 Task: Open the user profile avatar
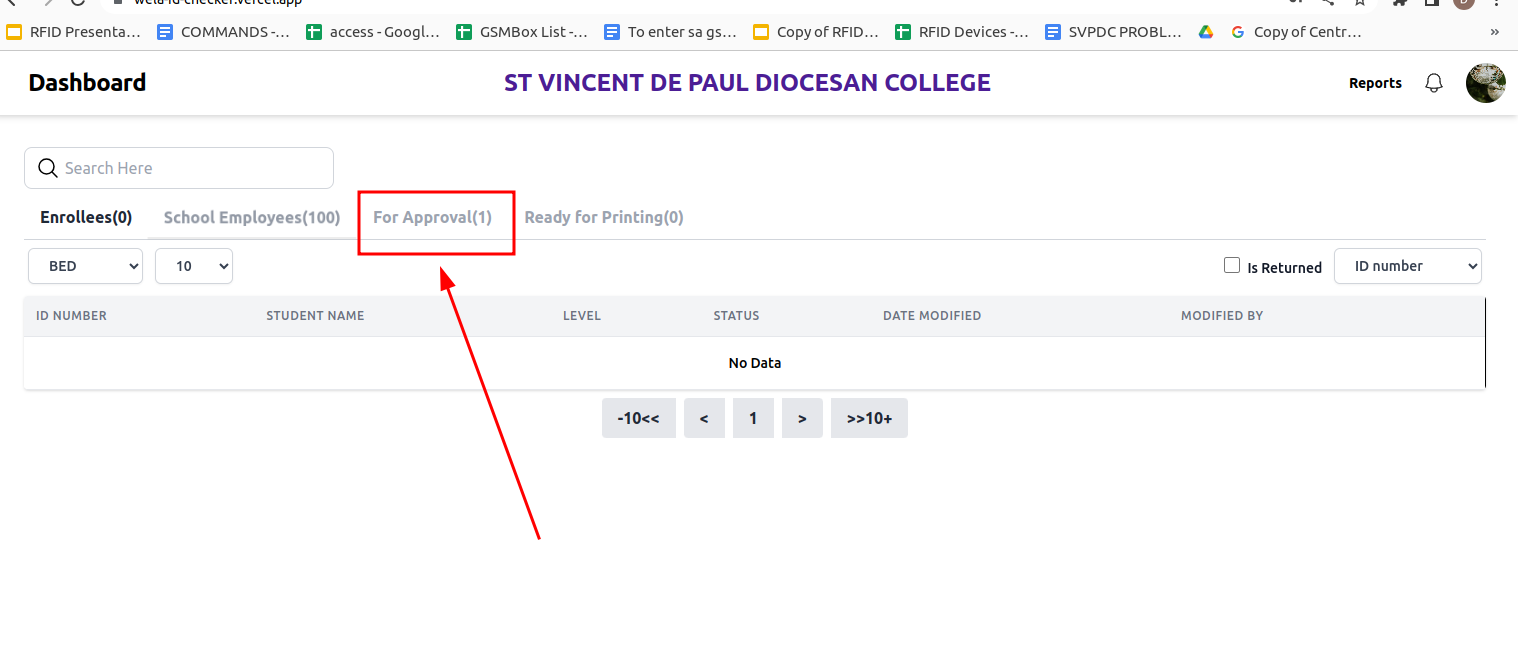click(1486, 83)
